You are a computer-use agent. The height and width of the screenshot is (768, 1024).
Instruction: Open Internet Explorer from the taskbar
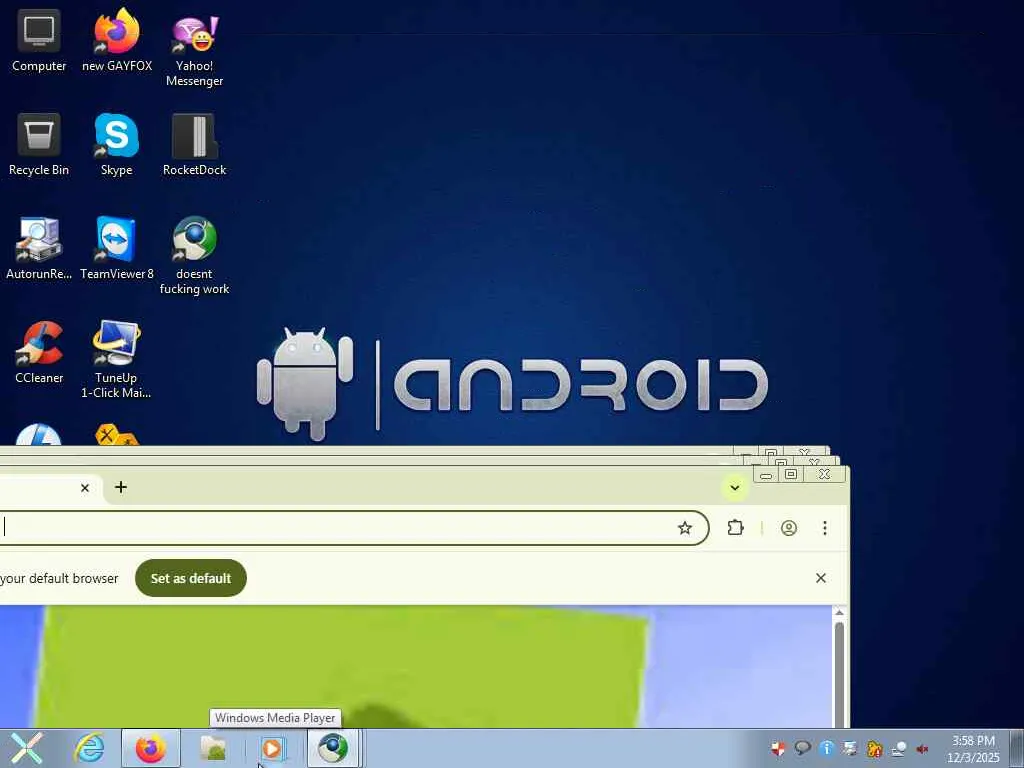[89, 748]
